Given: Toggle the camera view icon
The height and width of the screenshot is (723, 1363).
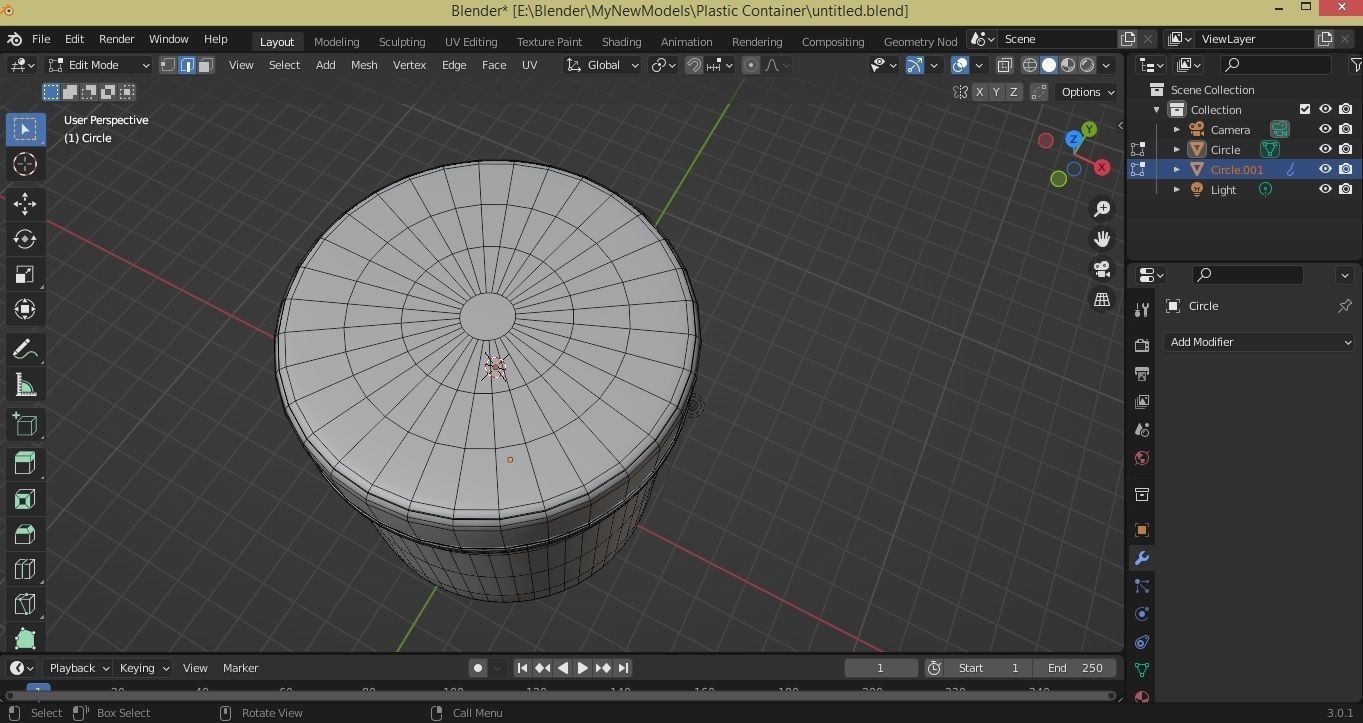Looking at the screenshot, I should (1102, 269).
